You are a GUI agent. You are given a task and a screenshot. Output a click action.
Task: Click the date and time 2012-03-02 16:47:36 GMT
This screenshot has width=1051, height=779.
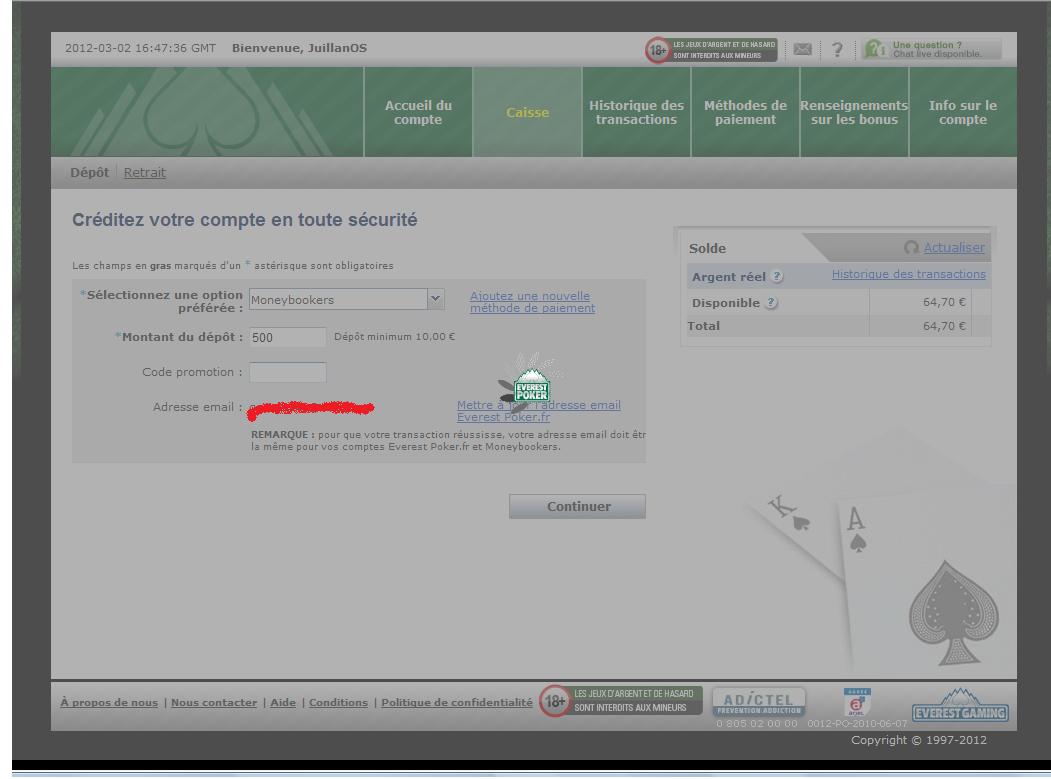pyautogui.click(x=140, y=48)
